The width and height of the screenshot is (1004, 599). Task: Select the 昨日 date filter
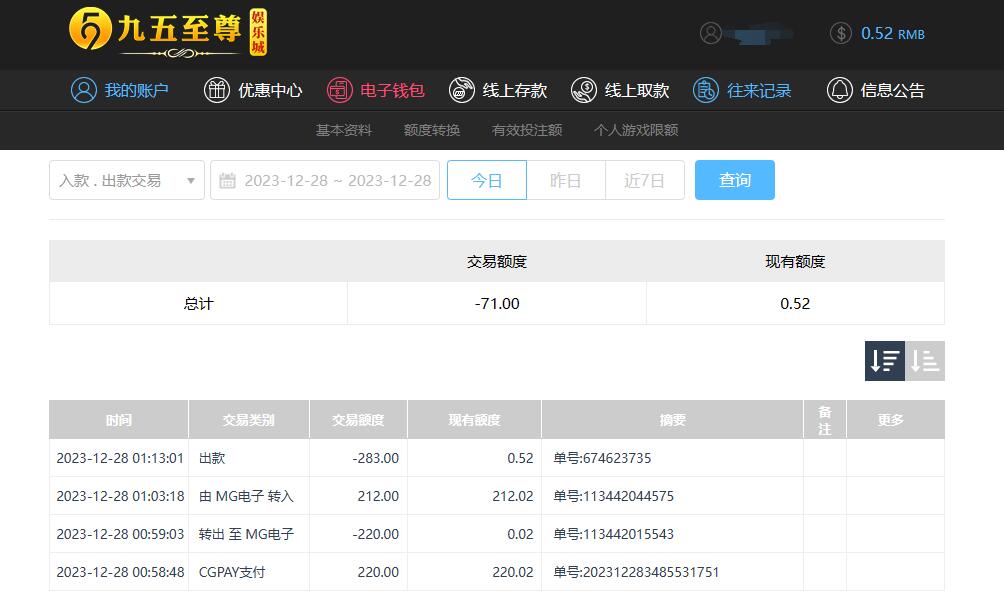[565, 180]
